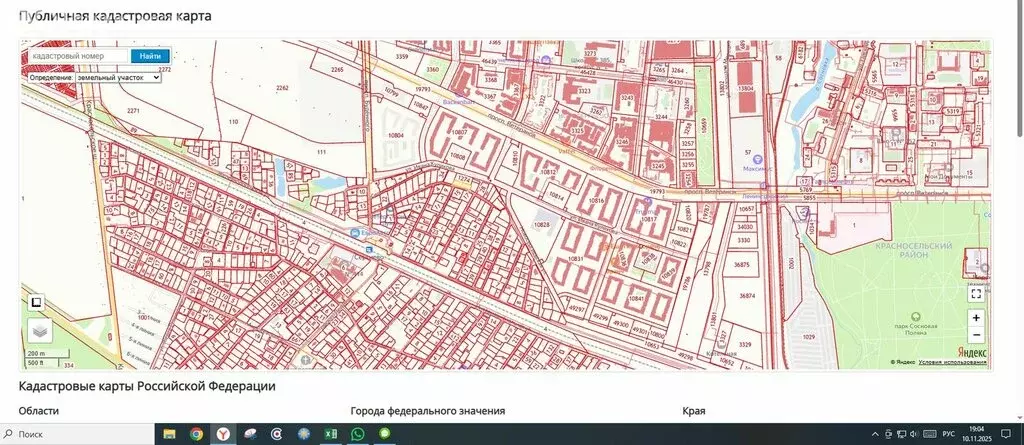
Task: Zoom out using the map minus button
Action: click(x=976, y=334)
